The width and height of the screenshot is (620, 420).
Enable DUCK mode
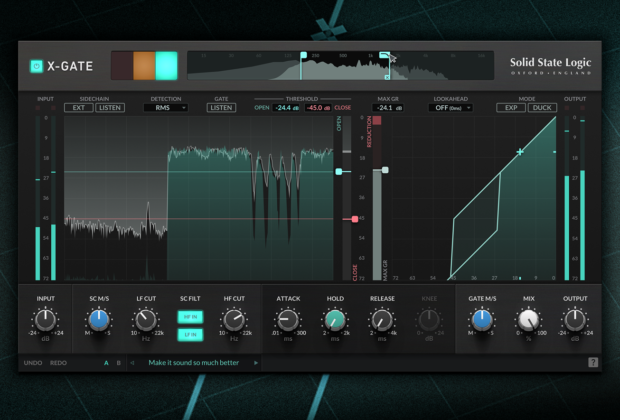542,108
